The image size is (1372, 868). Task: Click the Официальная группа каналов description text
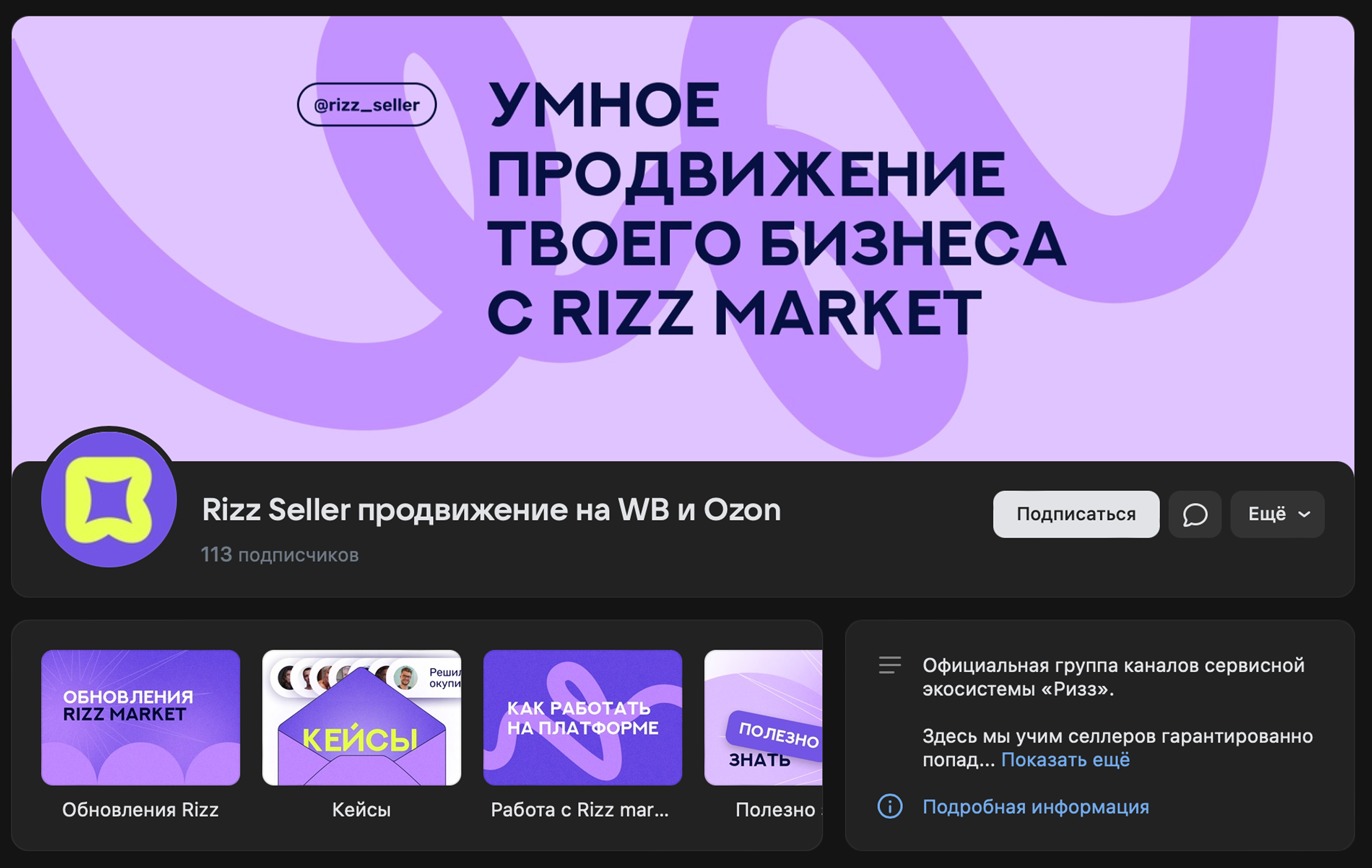pos(1113,677)
